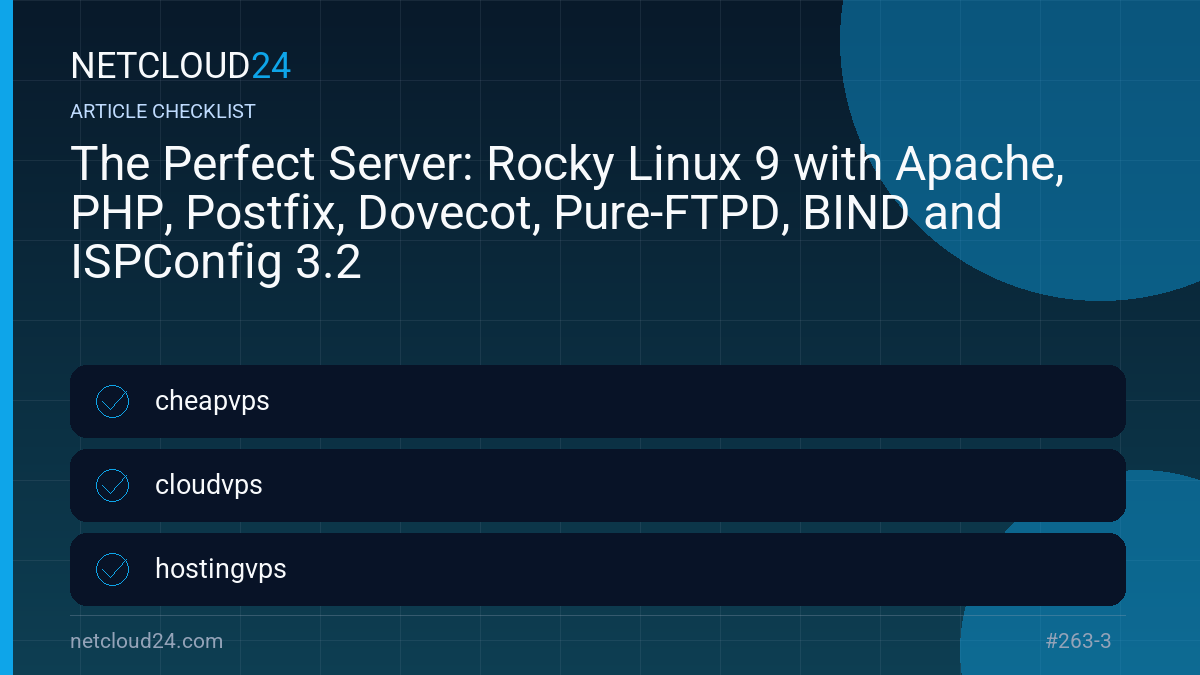Select the hostingvps text
The image size is (1200, 675).
(221, 570)
